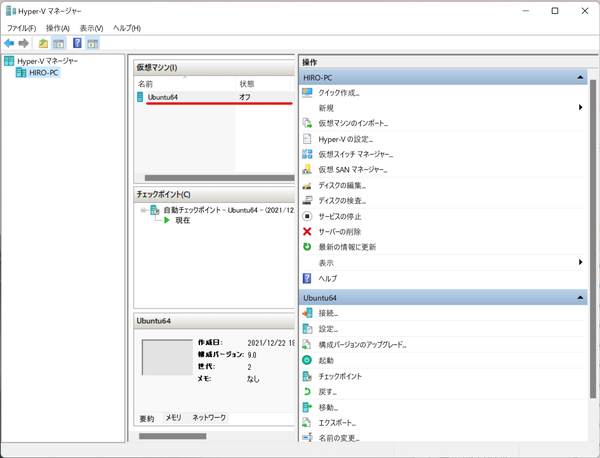Screen dimensions: 600x458
Task: Click the 名前の変更... action text
Action: (x=339, y=438)
